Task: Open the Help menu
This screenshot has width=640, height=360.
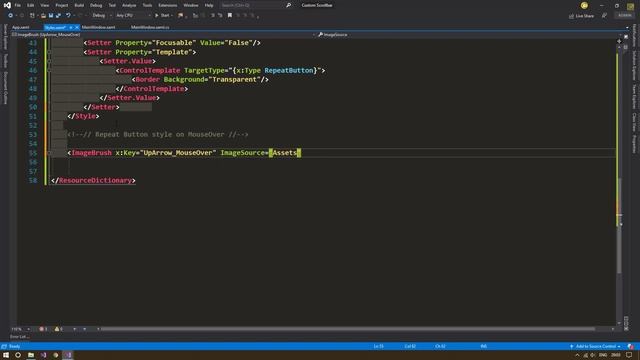Action: (209, 5)
